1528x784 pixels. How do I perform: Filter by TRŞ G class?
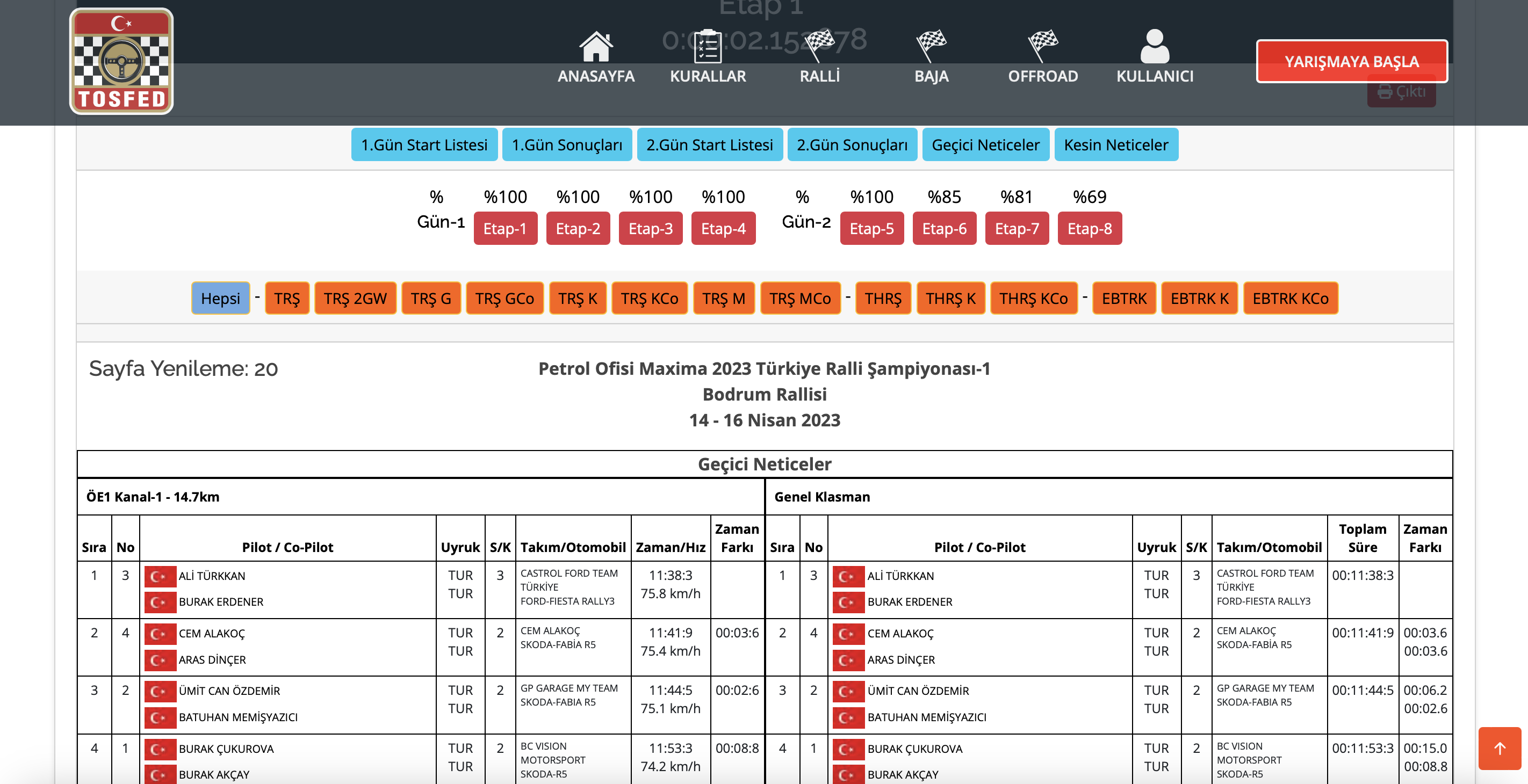tap(431, 299)
